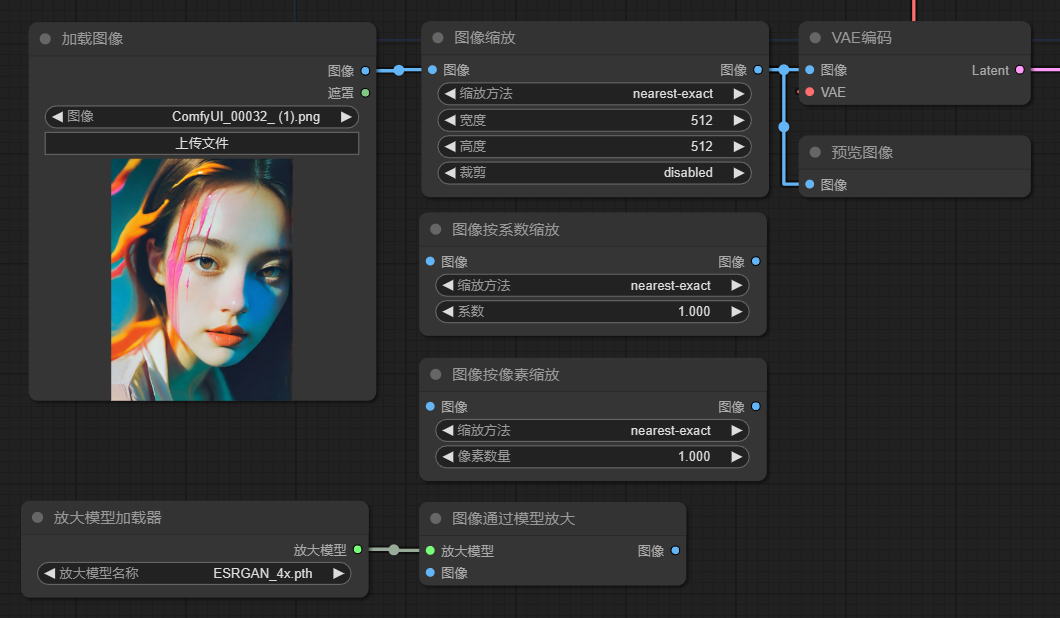Viewport: 1060px width, 618px height.
Task: Open the 图像 file selector showing ComfyUI_00032_ (1).png
Action: 202,117
